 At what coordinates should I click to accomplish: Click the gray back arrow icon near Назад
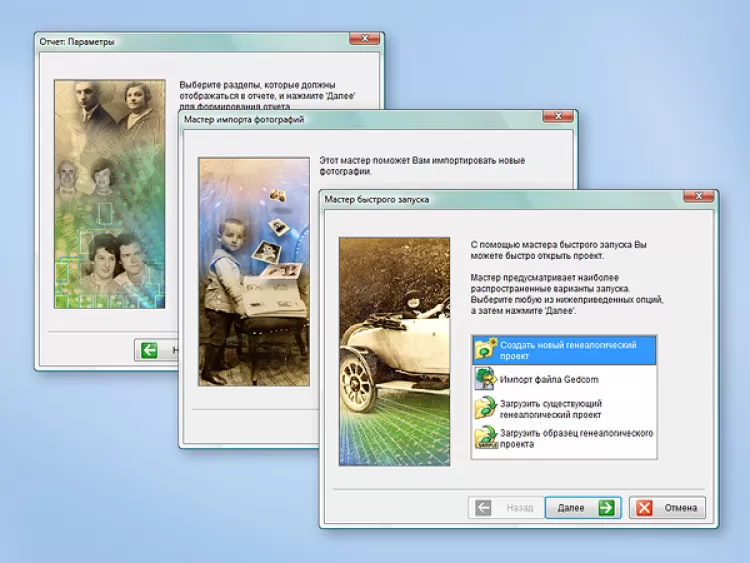point(483,508)
